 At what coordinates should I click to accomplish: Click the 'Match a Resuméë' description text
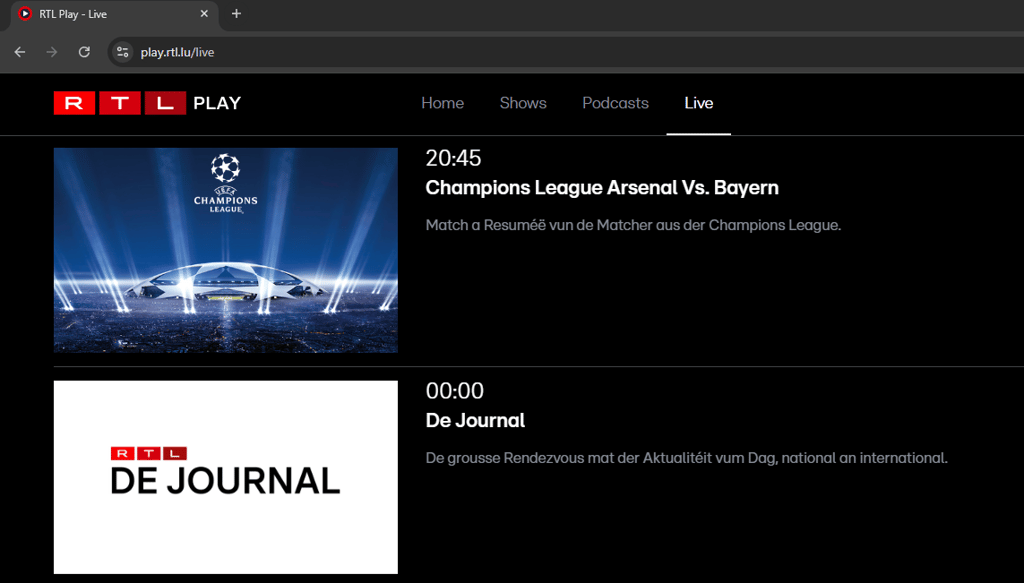(x=633, y=225)
